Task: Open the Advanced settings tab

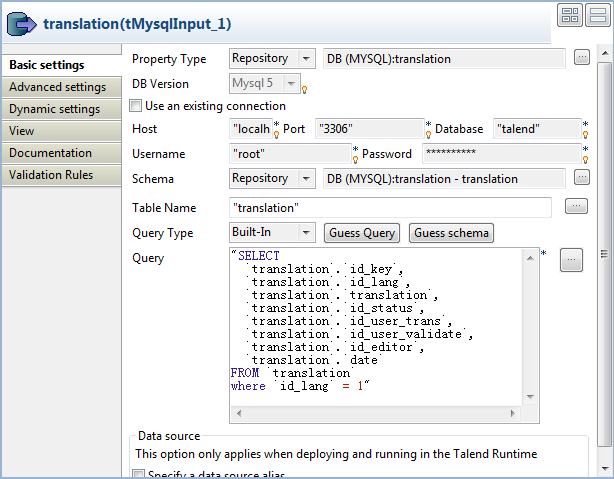Action: click(x=57, y=87)
